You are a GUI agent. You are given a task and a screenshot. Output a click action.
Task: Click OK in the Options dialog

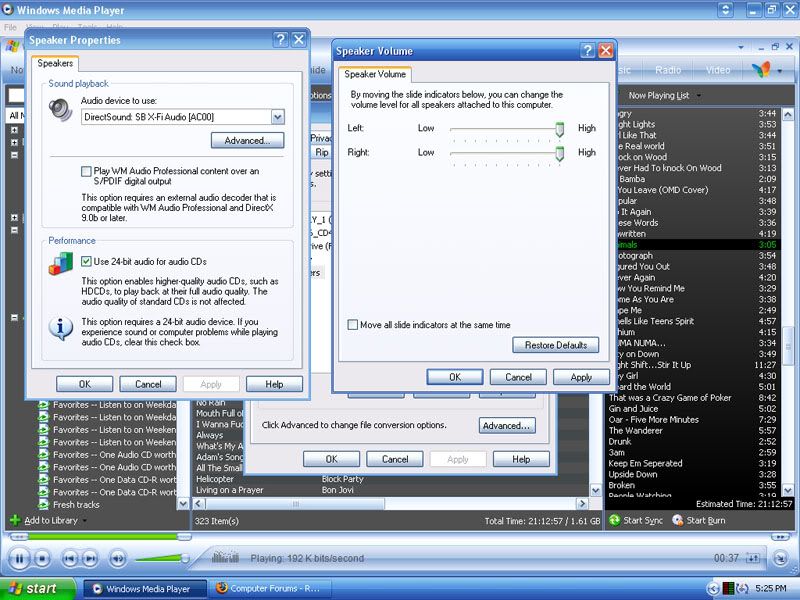click(332, 459)
